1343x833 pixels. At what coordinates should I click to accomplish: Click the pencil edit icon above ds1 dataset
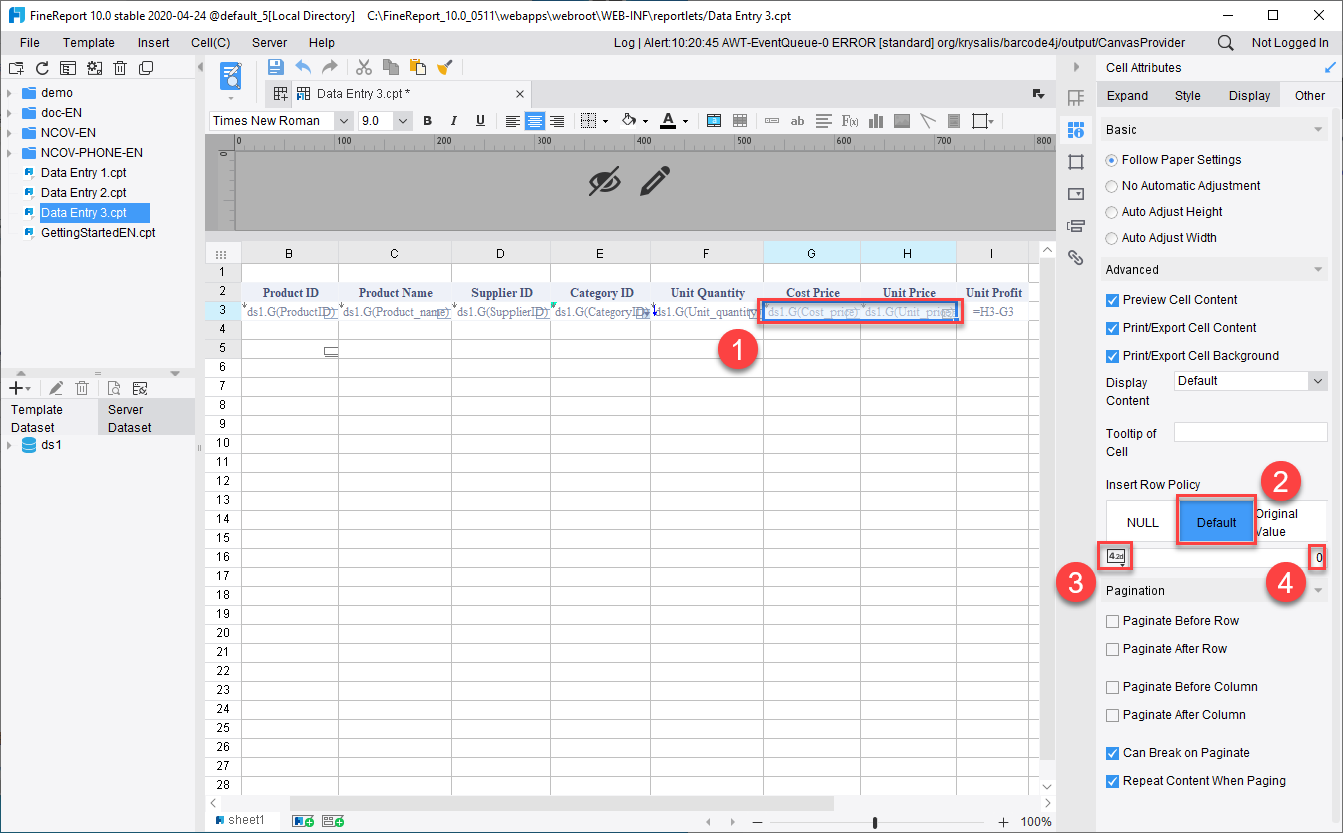tap(56, 388)
